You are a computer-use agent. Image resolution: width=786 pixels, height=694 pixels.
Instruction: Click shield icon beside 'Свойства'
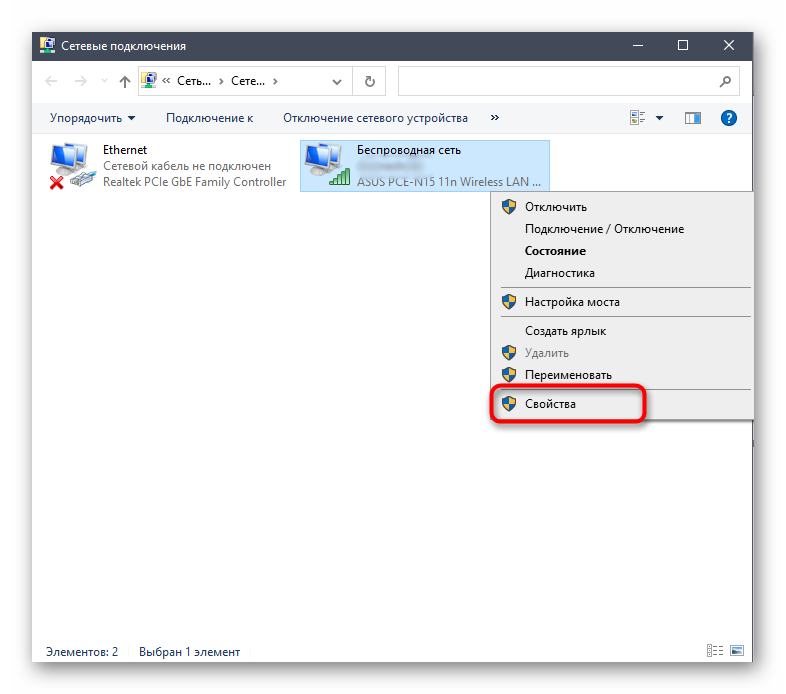(x=509, y=404)
